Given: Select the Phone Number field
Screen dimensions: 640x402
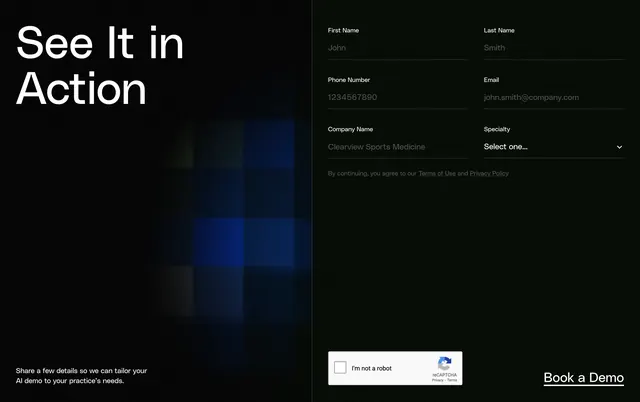Looking at the screenshot, I should click(x=398, y=98).
